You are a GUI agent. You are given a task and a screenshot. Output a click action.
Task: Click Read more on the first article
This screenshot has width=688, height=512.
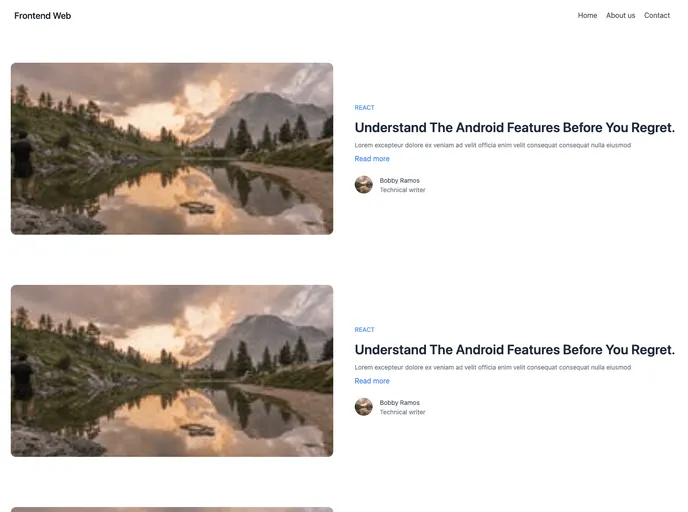372,159
